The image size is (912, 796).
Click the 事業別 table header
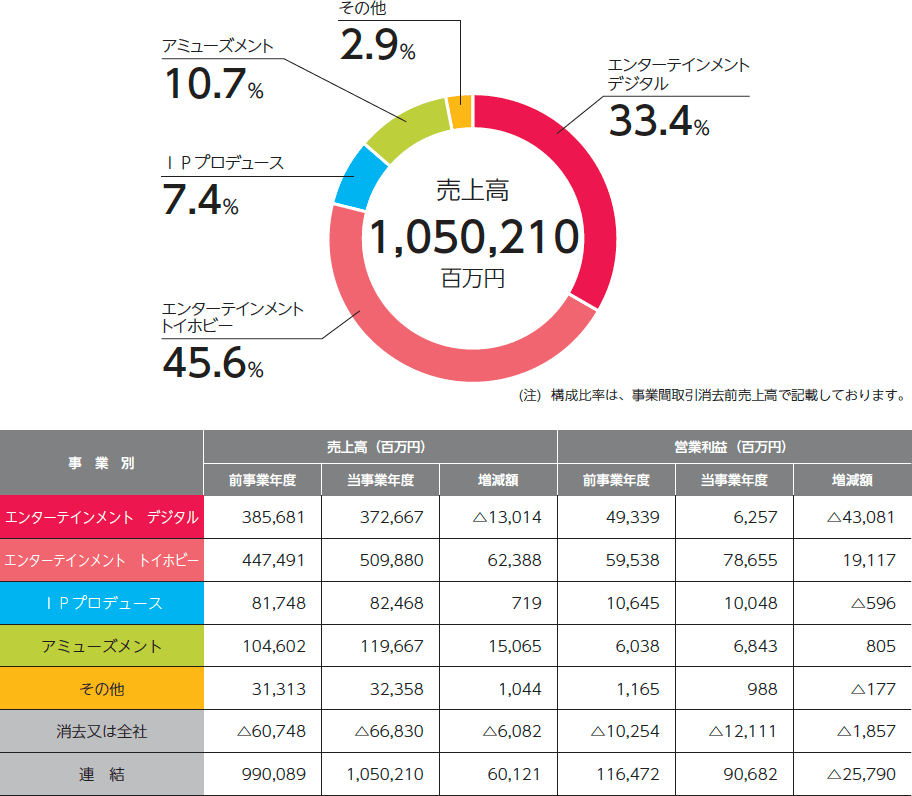102,463
